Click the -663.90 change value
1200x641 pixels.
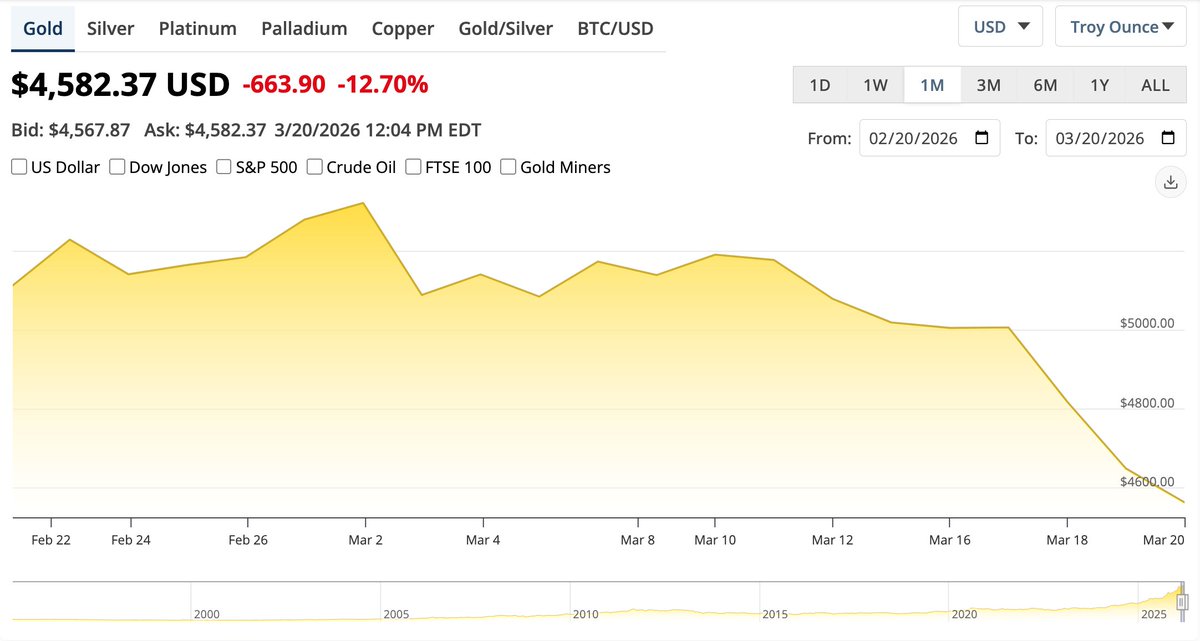click(284, 85)
